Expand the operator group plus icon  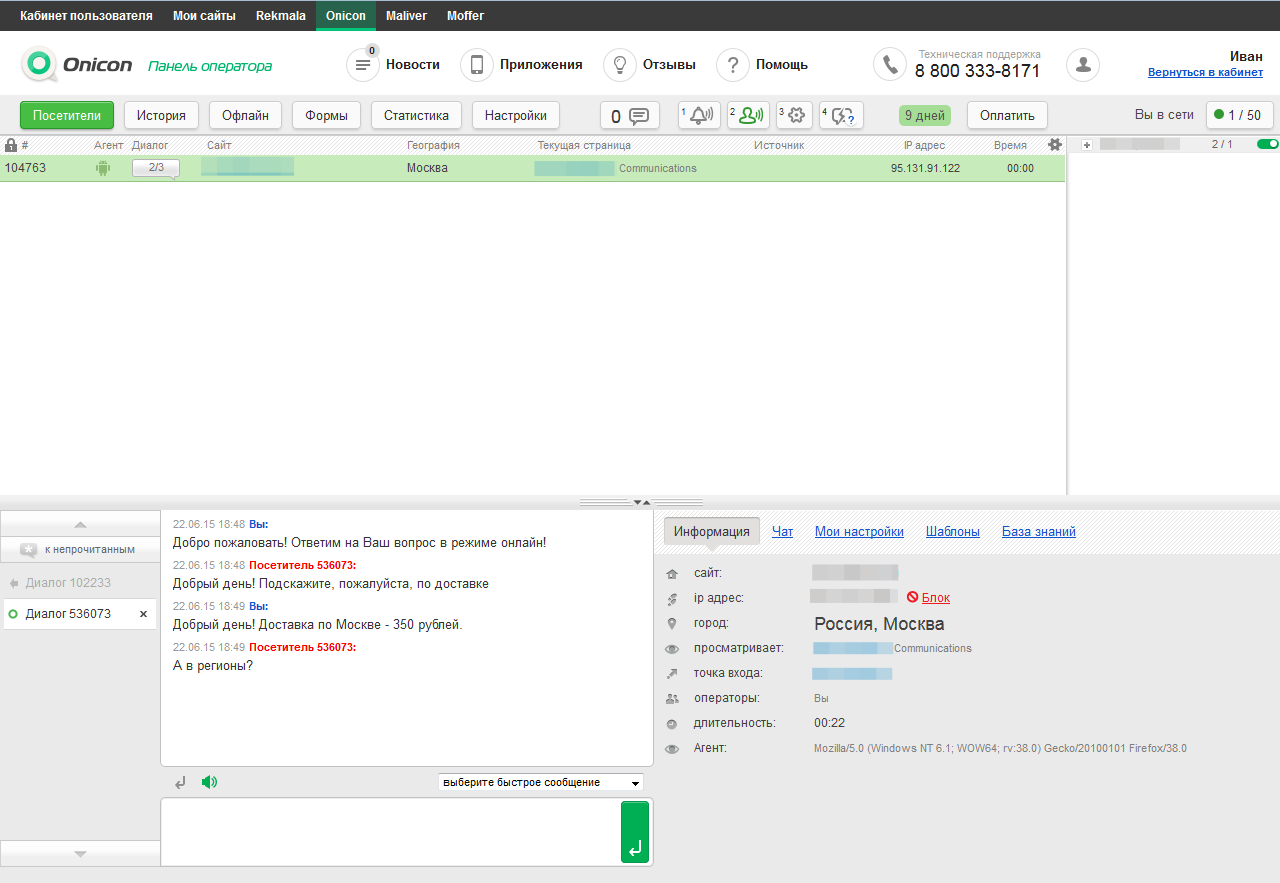tap(1086, 145)
